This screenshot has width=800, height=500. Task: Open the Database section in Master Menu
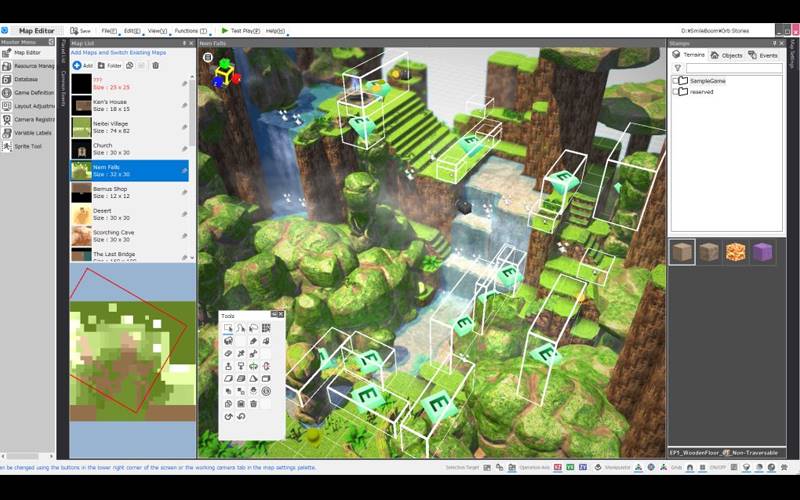[26, 79]
